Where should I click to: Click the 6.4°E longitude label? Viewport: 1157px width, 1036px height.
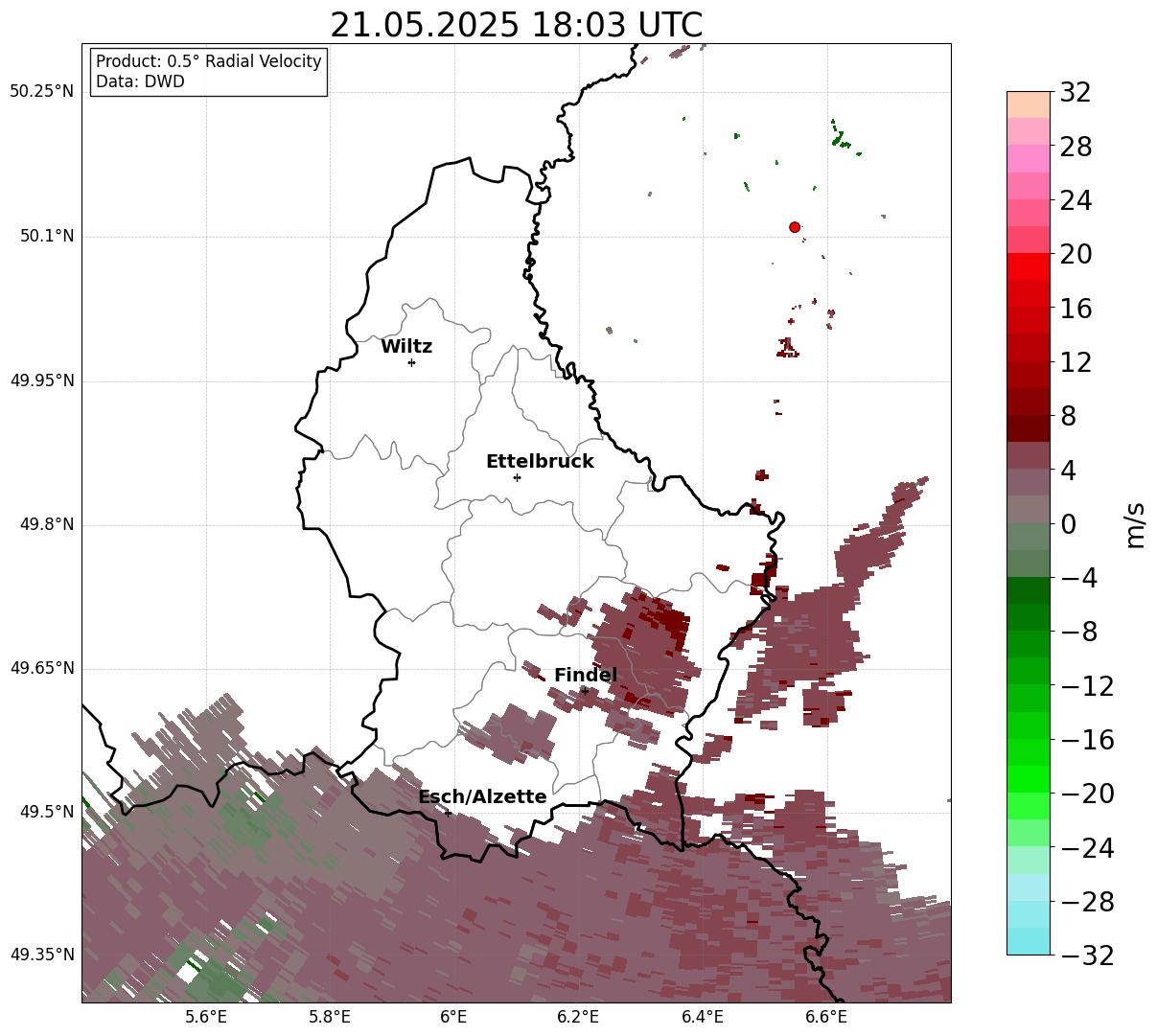pyautogui.click(x=703, y=1017)
